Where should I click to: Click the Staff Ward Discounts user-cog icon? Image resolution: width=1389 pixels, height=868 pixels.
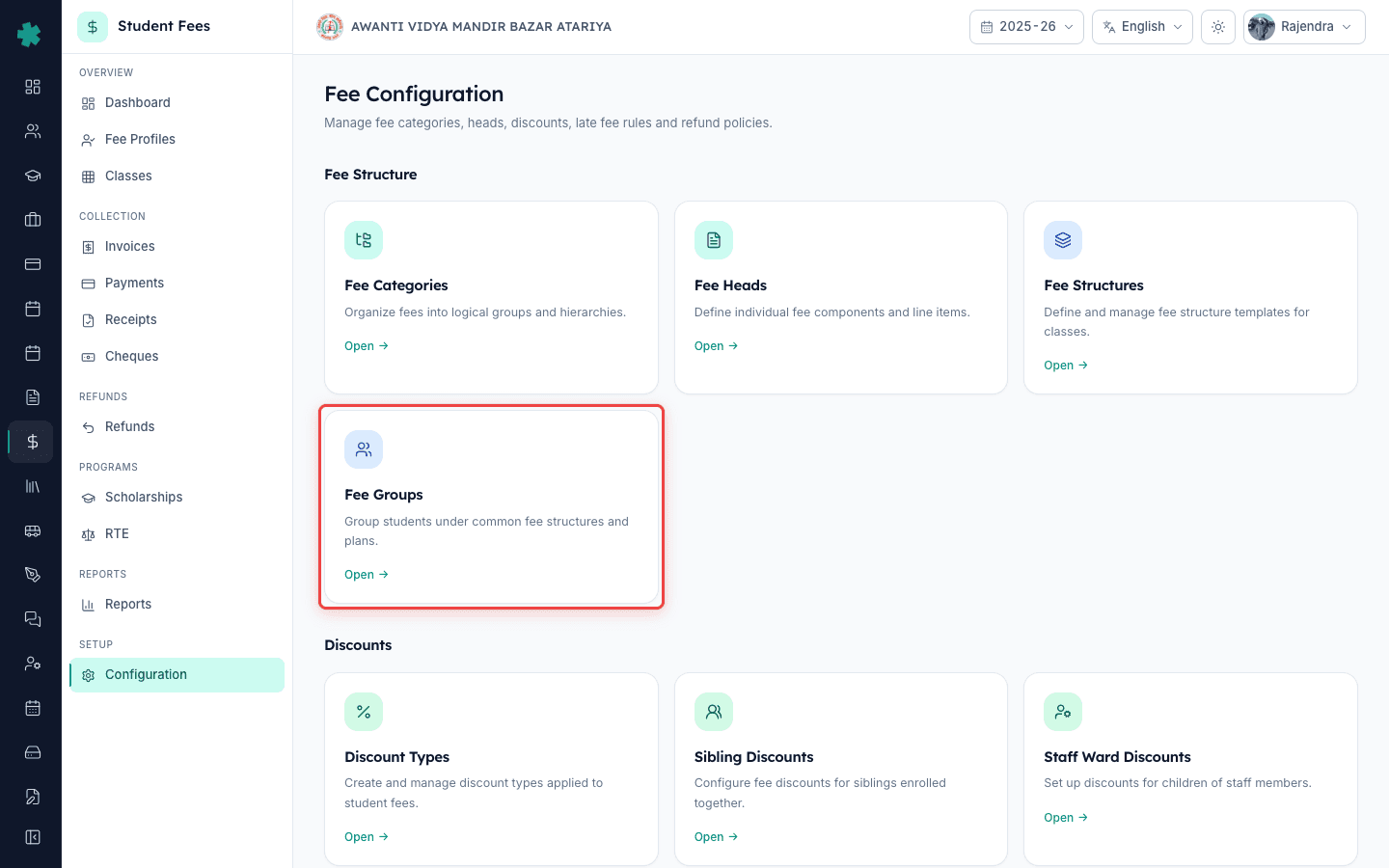(x=1063, y=712)
